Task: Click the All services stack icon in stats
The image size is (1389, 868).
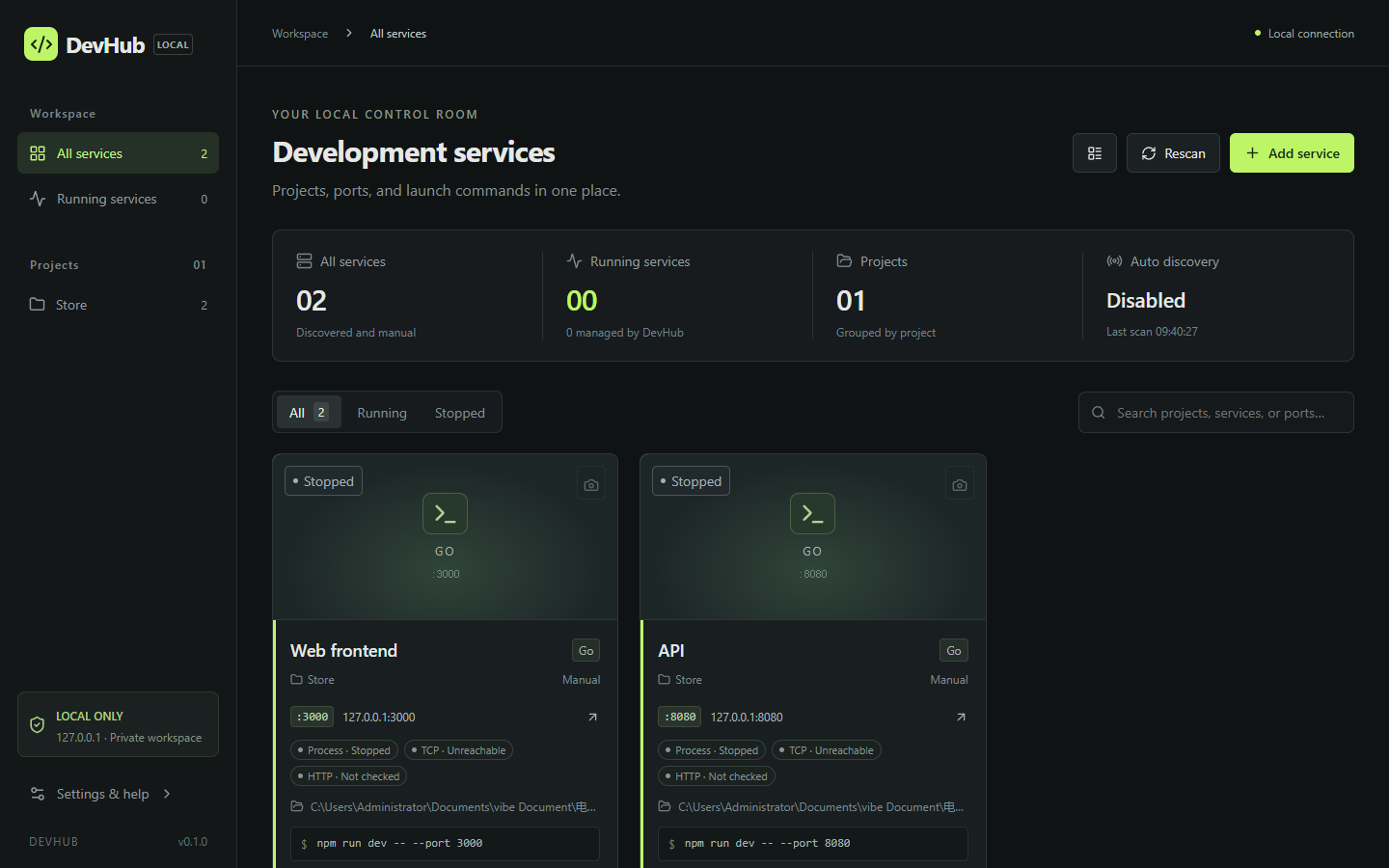Action: point(304,261)
